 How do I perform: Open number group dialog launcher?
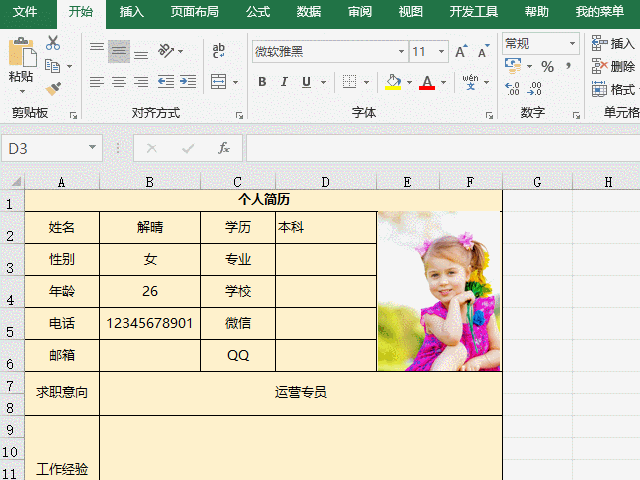(576, 116)
